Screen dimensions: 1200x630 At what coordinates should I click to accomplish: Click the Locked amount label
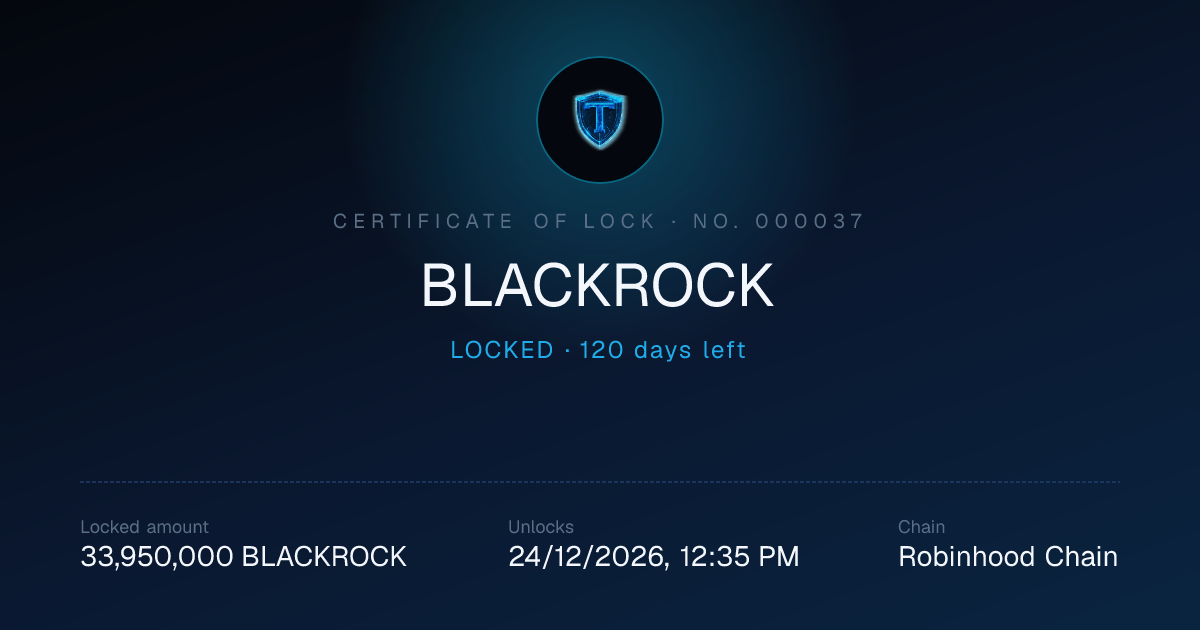tap(145, 527)
